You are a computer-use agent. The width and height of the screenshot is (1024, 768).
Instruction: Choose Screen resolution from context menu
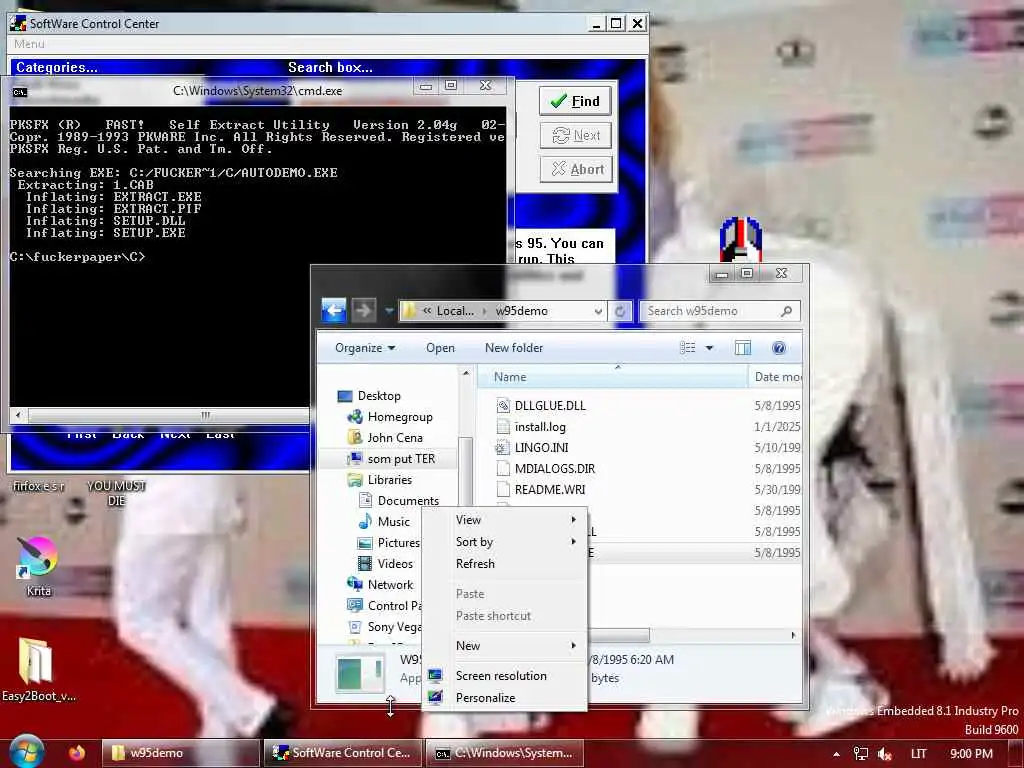pyautogui.click(x=505, y=676)
